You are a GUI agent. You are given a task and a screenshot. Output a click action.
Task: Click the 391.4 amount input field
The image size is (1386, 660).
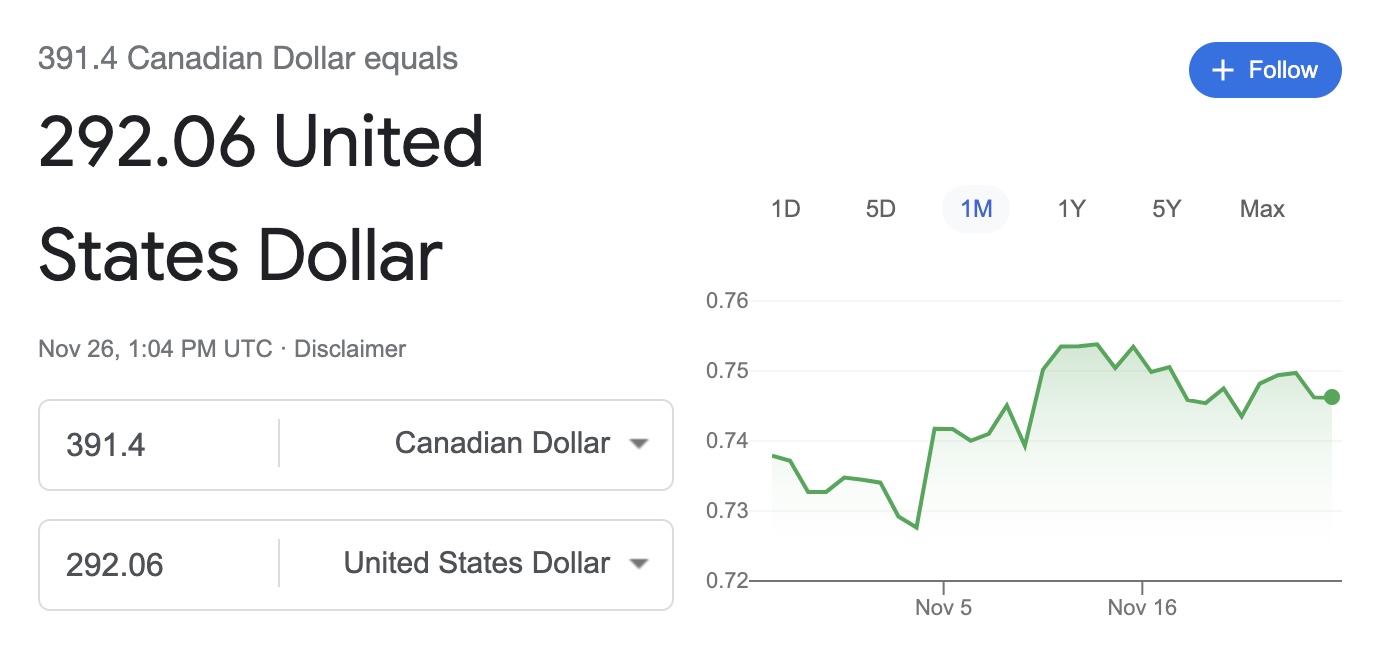click(x=160, y=444)
